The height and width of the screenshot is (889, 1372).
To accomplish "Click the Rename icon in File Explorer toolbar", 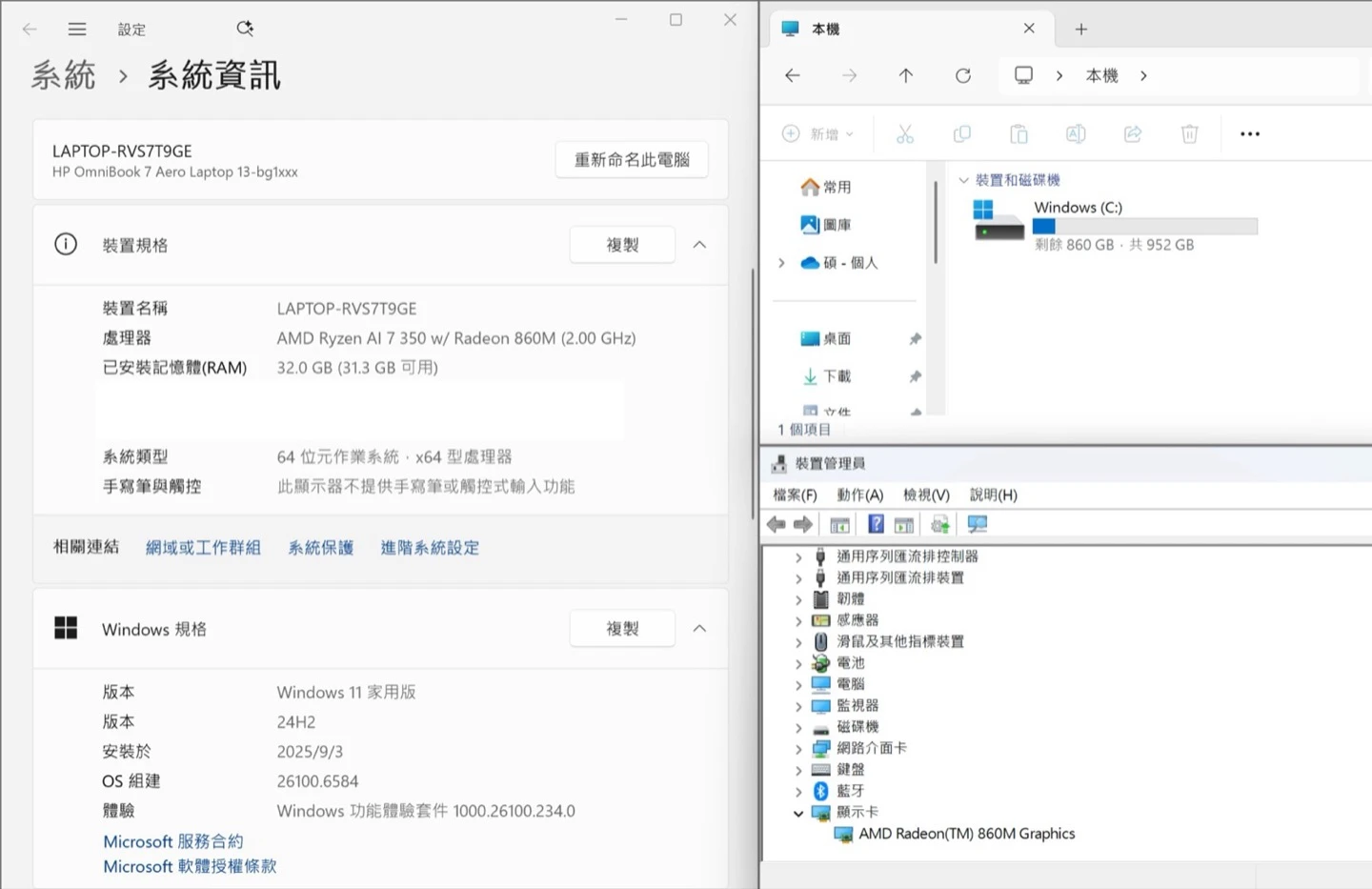I will tap(1076, 134).
